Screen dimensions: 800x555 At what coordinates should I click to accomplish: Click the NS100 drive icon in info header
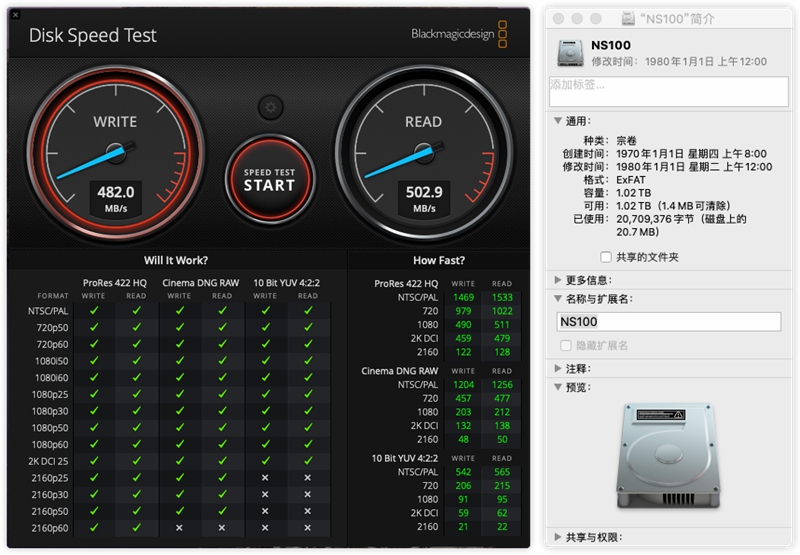(x=570, y=53)
